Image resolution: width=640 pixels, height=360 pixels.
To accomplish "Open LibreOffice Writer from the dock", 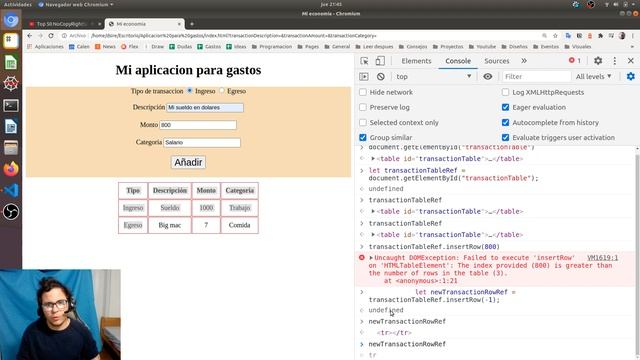I will pos(11,127).
